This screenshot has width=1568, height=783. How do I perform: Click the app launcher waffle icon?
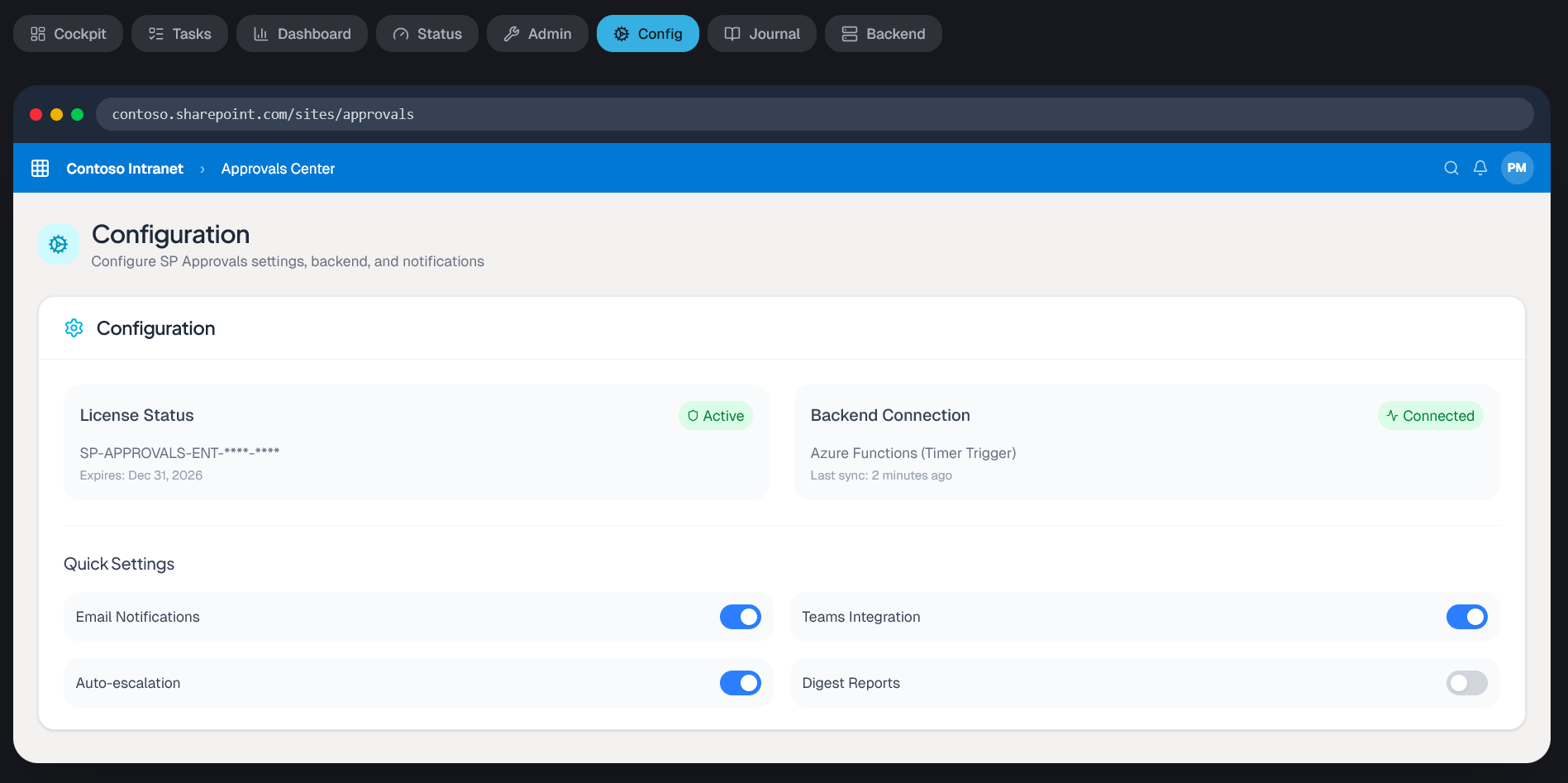click(x=40, y=168)
